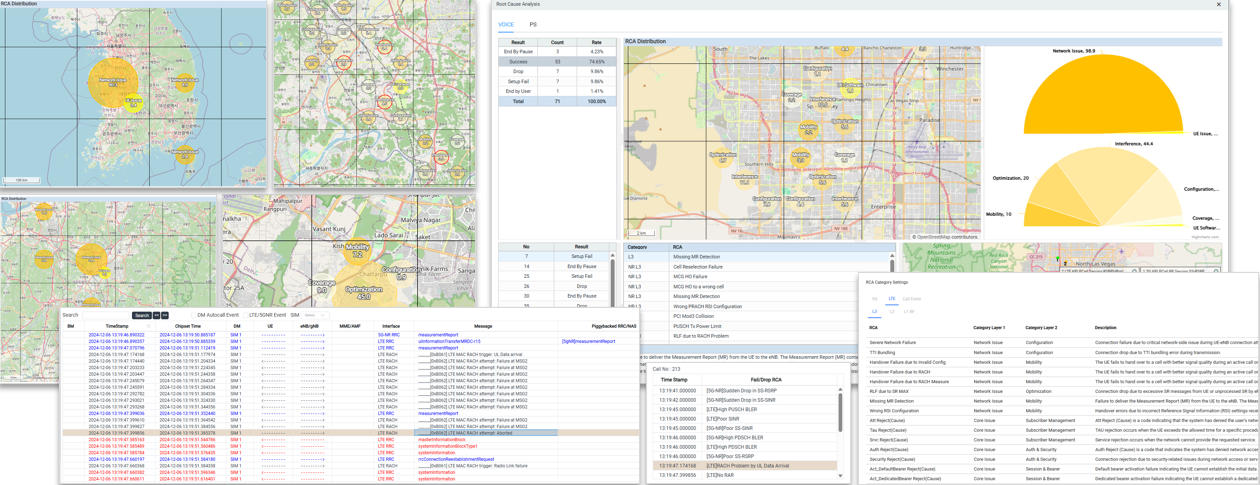This screenshot has width=1260, height=485.
Task: Select the Tau Reject(Cause) settings row
Action: click(x=1062, y=430)
